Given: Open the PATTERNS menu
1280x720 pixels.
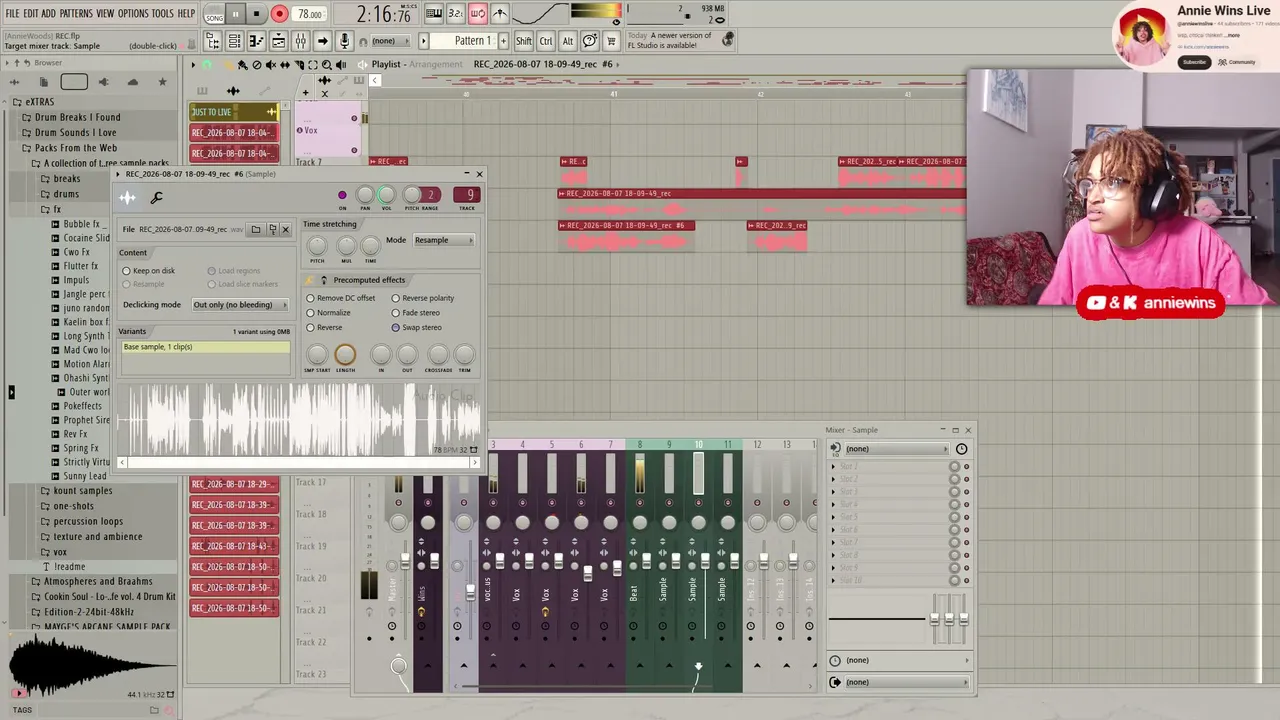Looking at the screenshot, I should [x=76, y=14].
